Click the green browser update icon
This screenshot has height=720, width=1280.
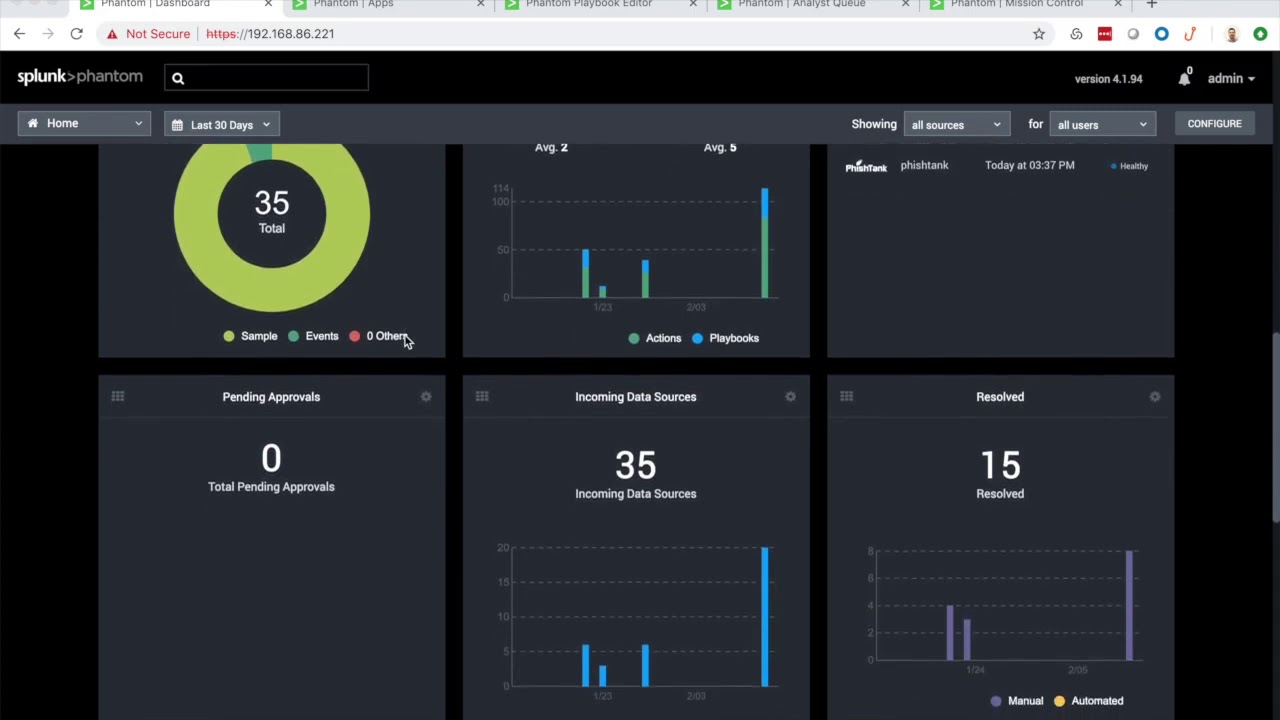click(1260, 34)
